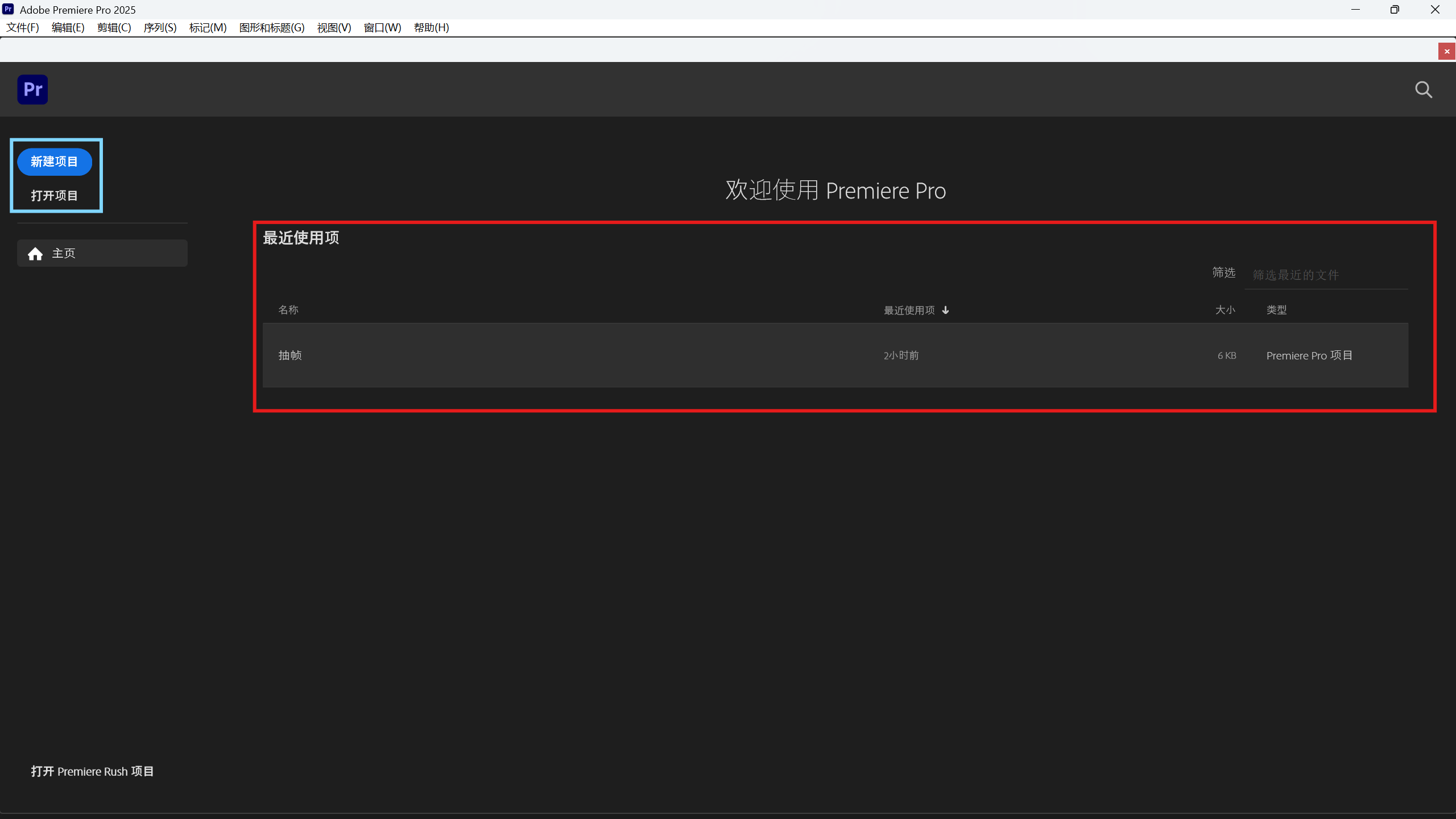
Task: Open the 图形和标题(G) menu
Action: point(272,27)
